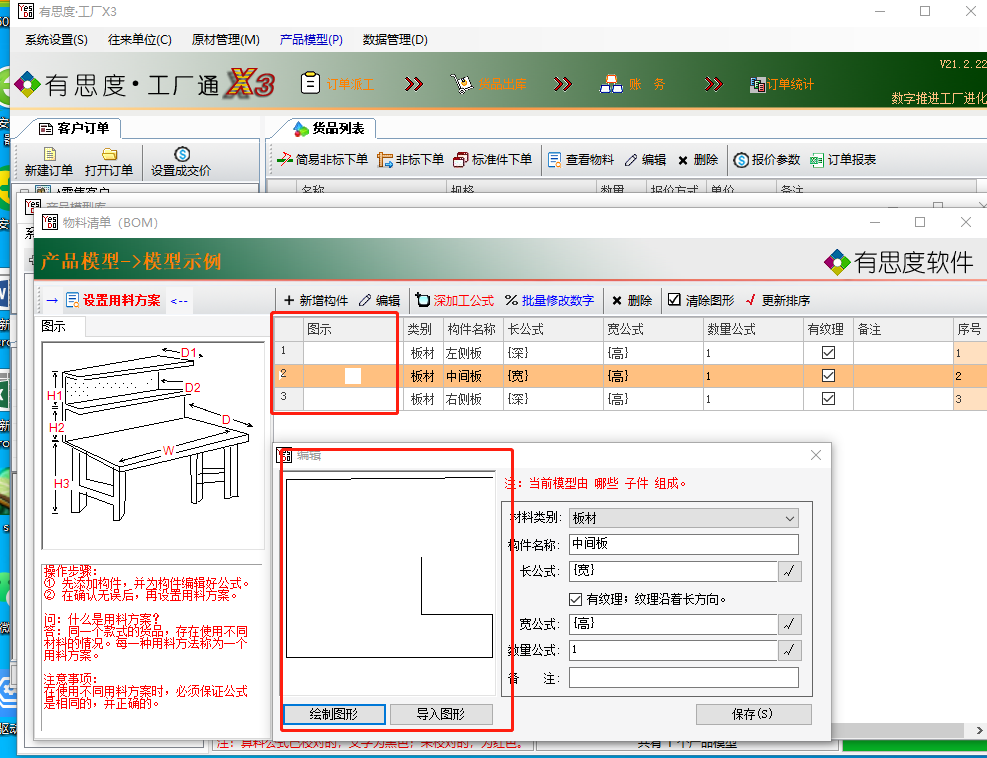
Task: Open 报价参数 settings
Action: pyautogui.click(x=767, y=160)
